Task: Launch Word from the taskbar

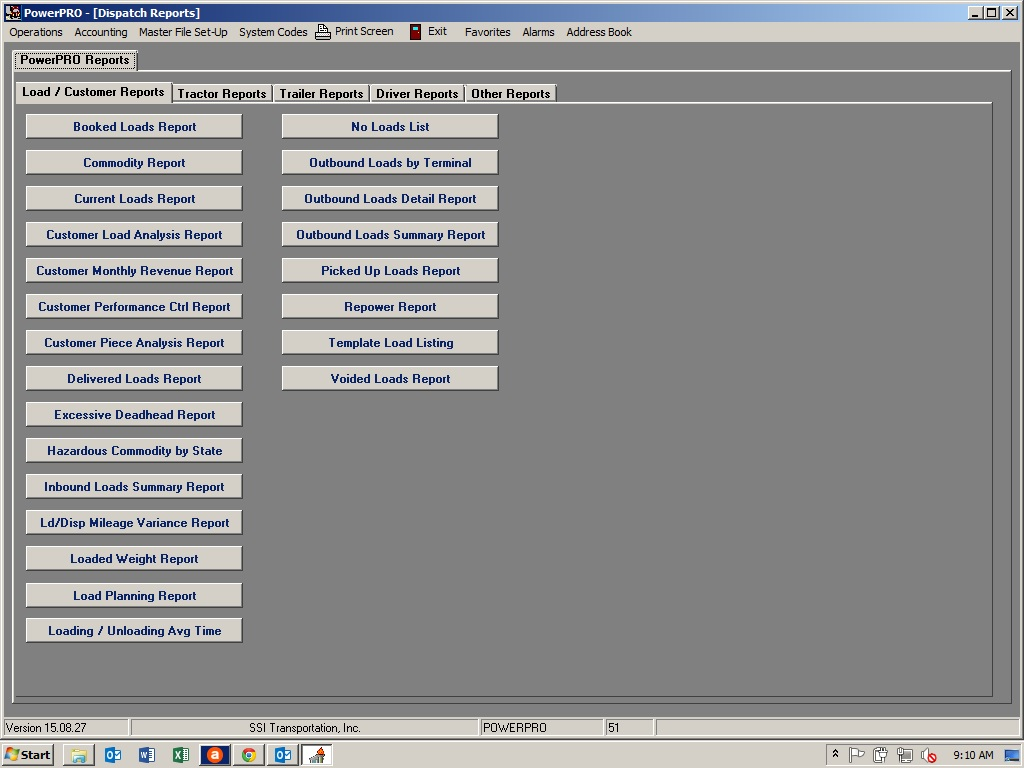Action: coord(147,755)
